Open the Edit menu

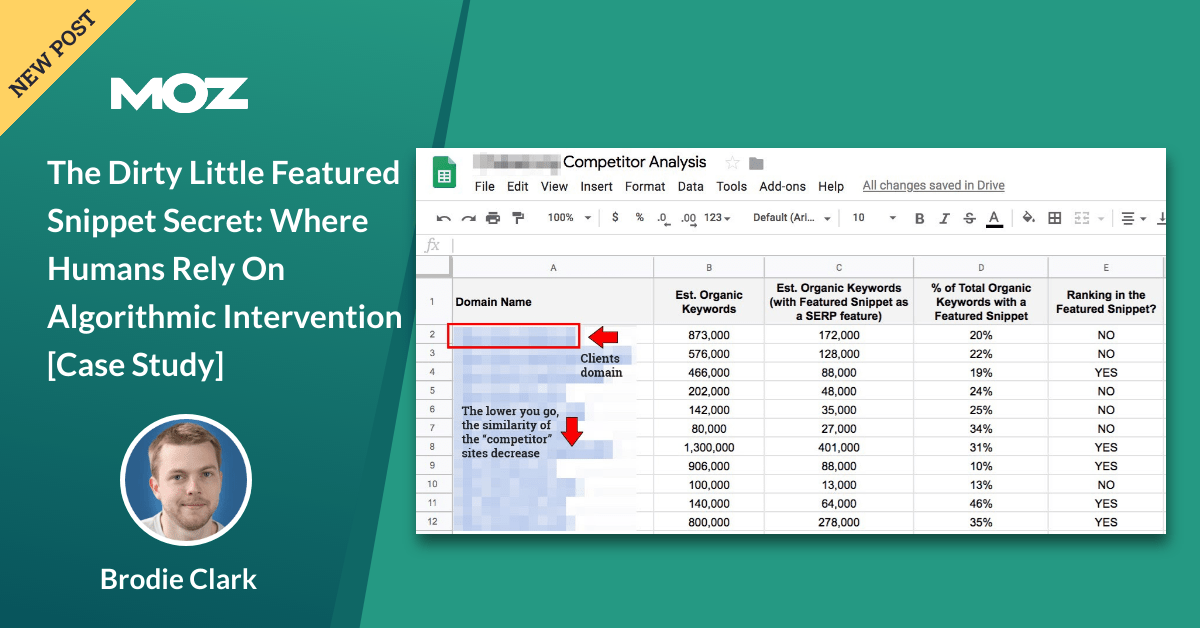pos(518,186)
